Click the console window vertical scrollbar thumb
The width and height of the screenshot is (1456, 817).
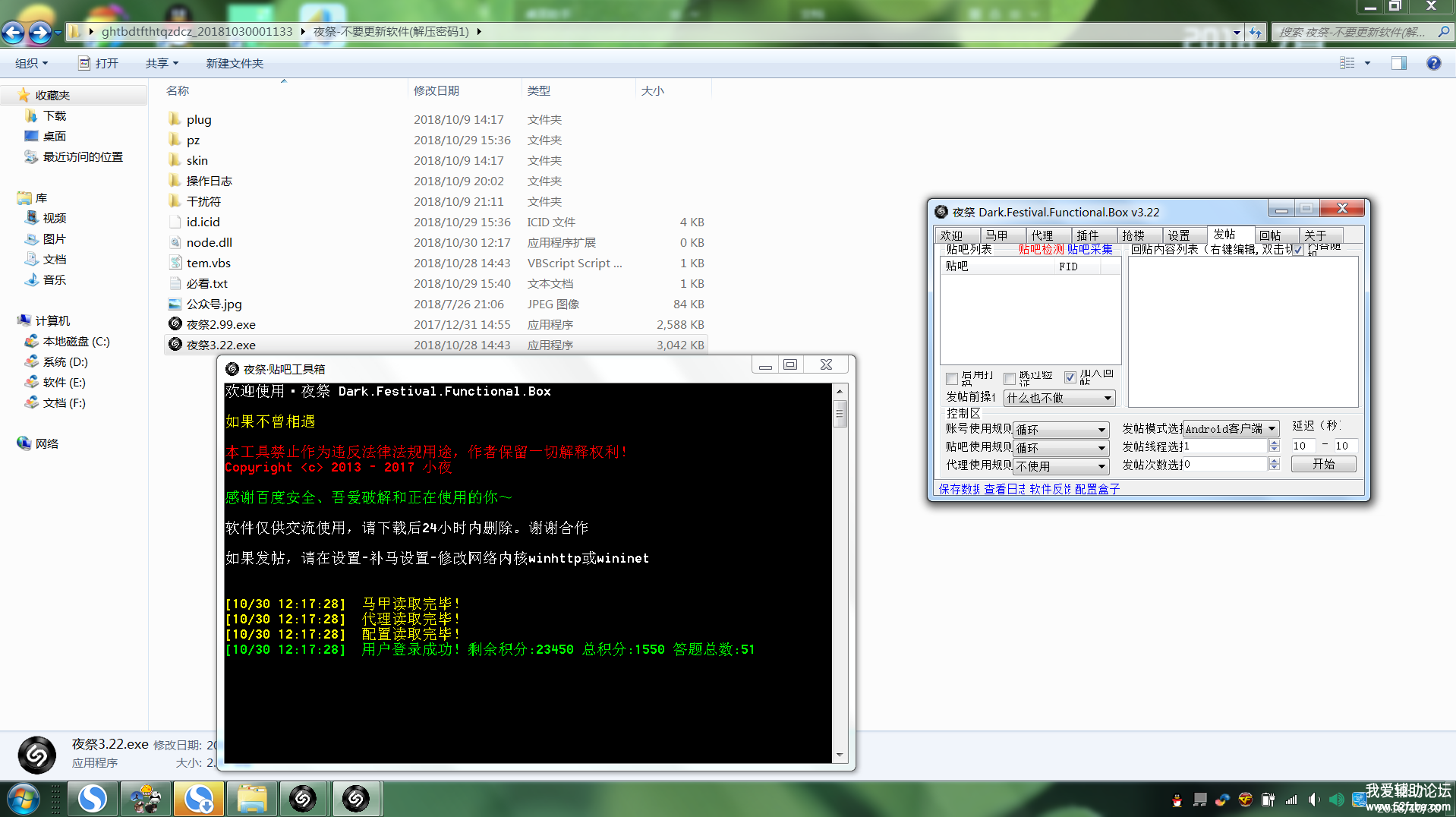click(840, 414)
